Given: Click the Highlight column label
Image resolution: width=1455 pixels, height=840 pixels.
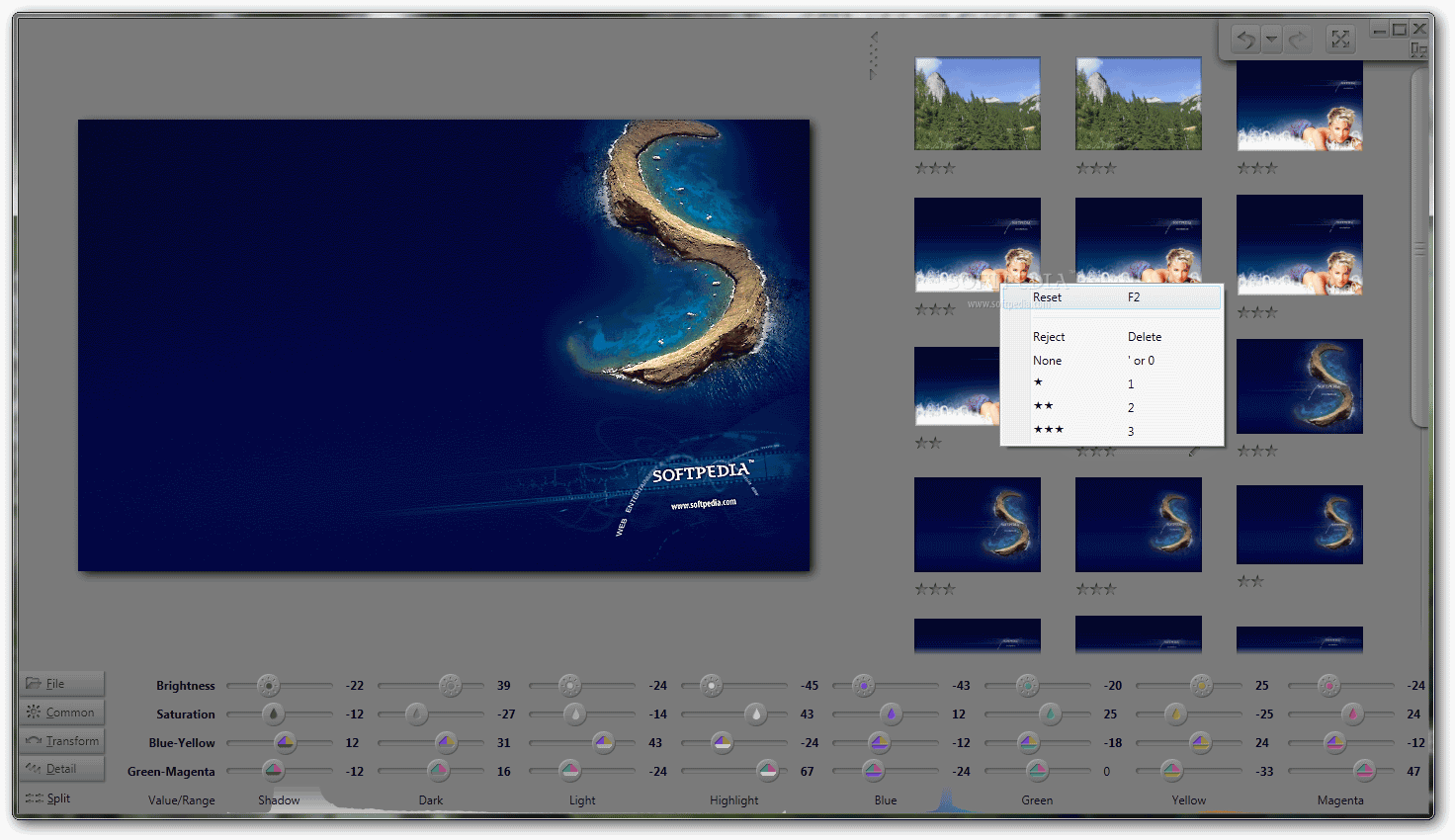Looking at the screenshot, I should point(734,800).
